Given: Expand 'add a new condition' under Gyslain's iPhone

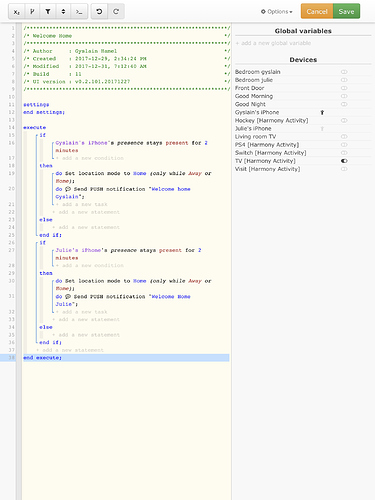Looking at the screenshot, I should [x=89, y=158].
